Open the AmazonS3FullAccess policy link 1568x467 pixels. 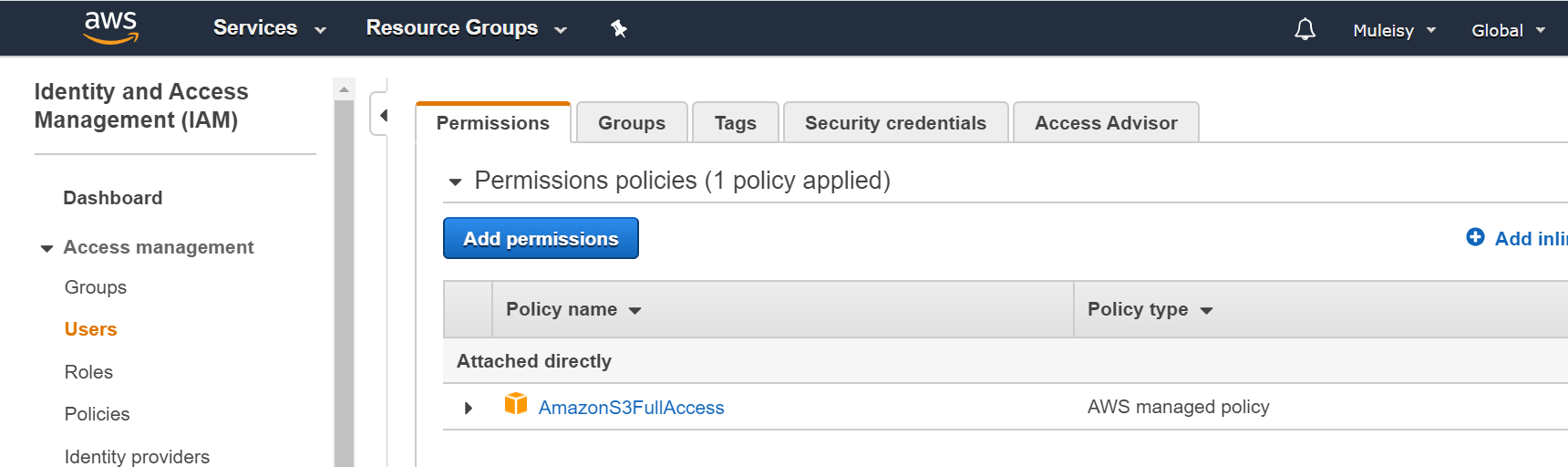pyautogui.click(x=631, y=408)
